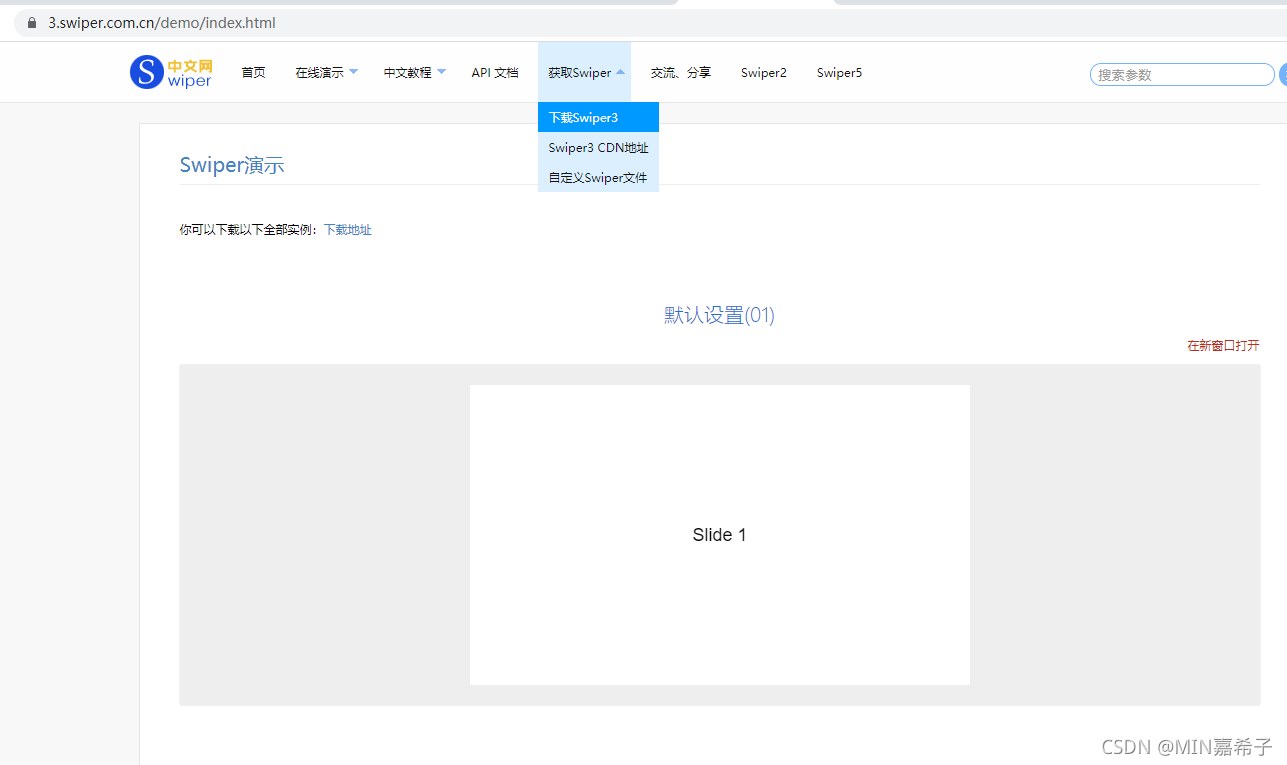This screenshot has height=765, width=1287.
Task: Click the Slide 1 demo slide
Action: point(720,535)
